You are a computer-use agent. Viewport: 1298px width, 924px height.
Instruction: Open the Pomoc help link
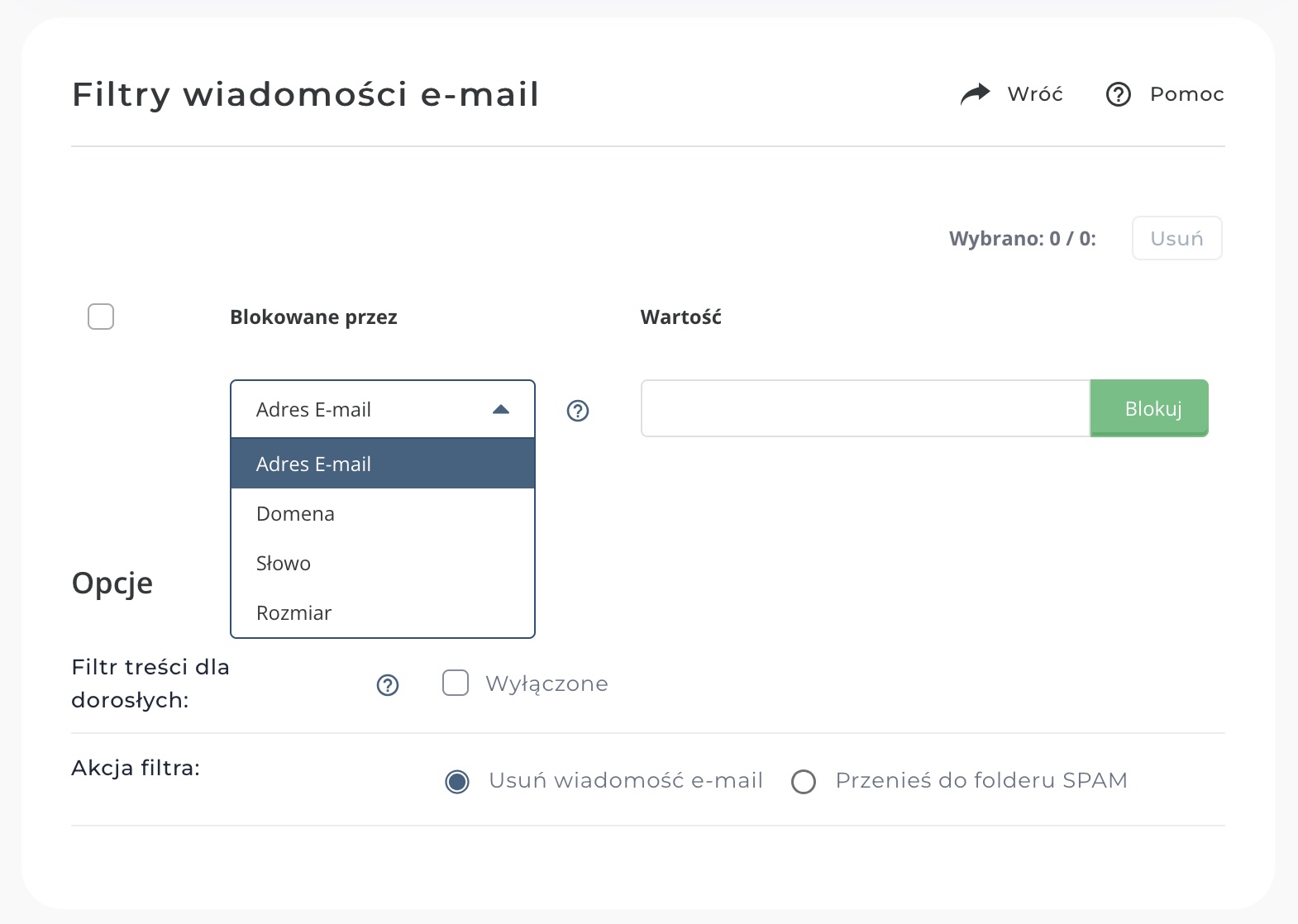point(1186,94)
